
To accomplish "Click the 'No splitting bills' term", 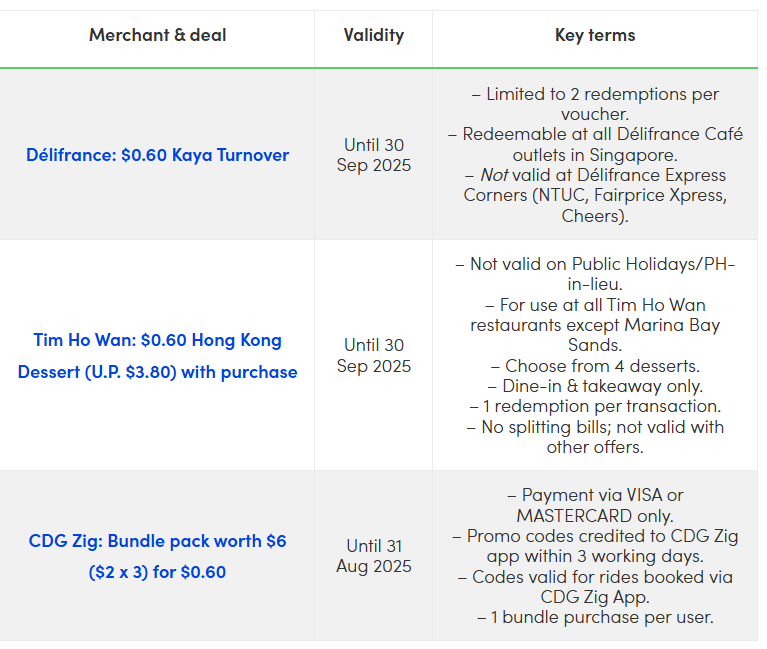I will tap(595, 427).
